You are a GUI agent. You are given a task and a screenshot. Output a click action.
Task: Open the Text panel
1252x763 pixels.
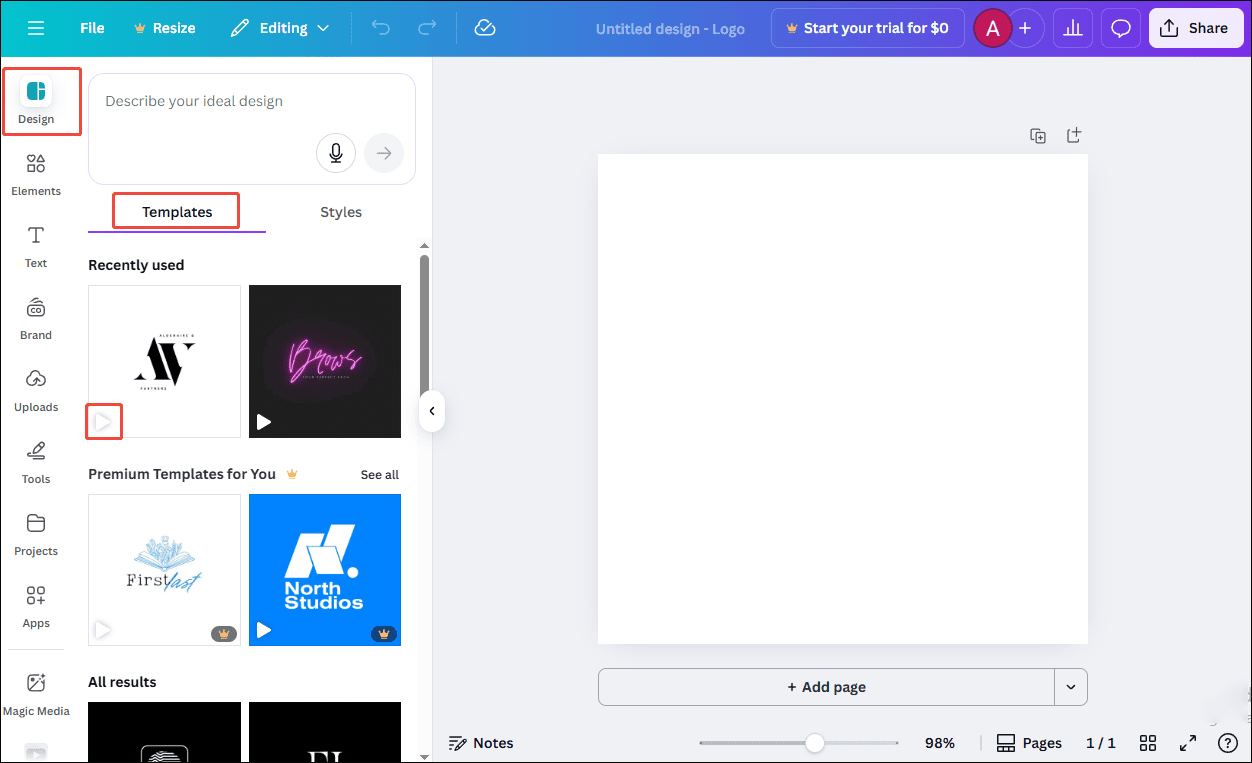pos(36,246)
